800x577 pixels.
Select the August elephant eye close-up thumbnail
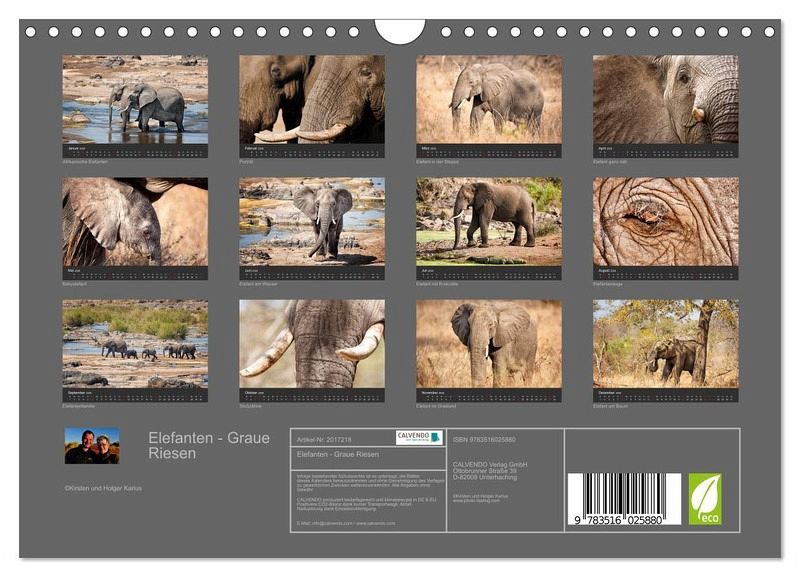coord(665,221)
